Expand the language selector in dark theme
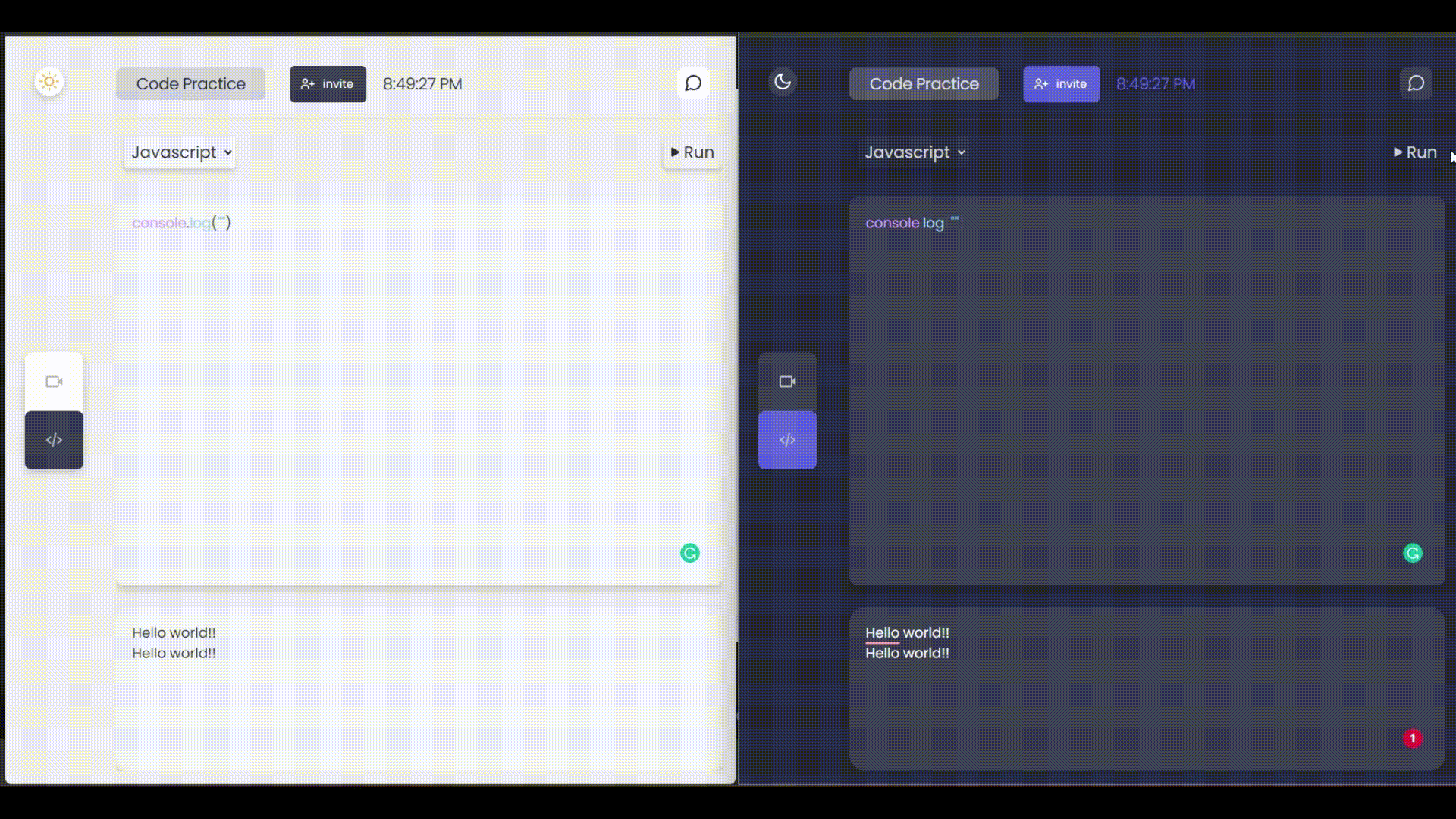Viewport: 1456px width, 819px height. [912, 152]
